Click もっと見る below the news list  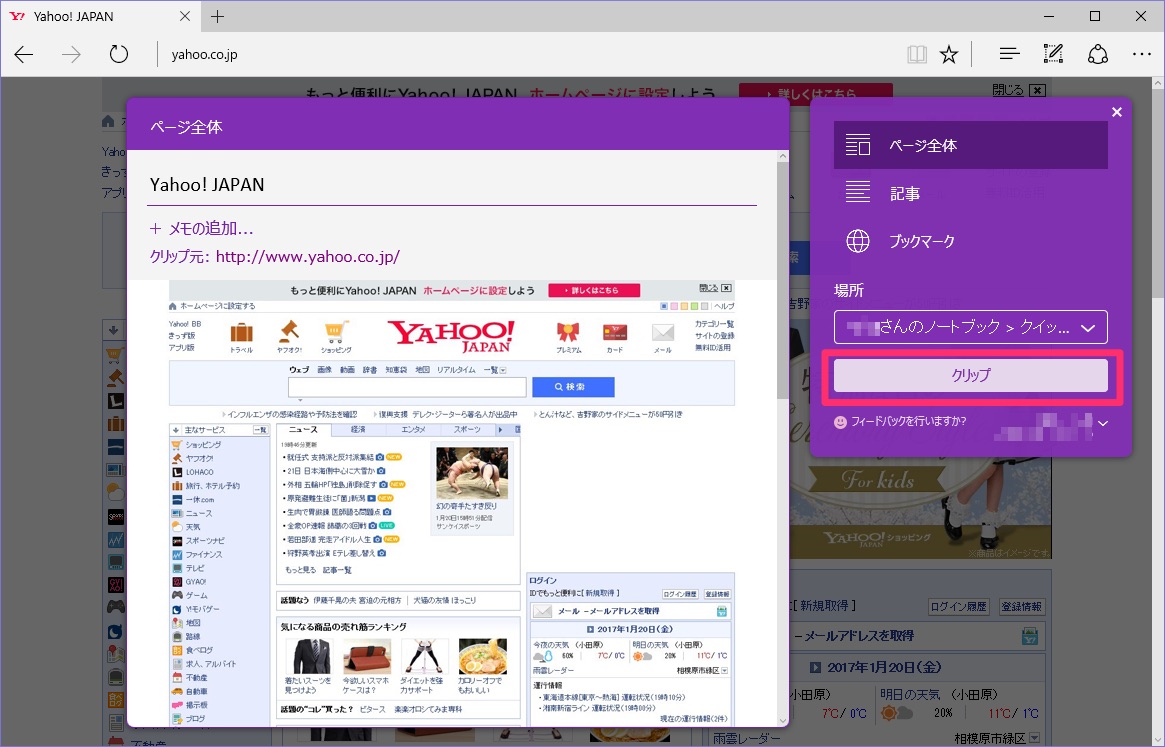(x=300, y=570)
